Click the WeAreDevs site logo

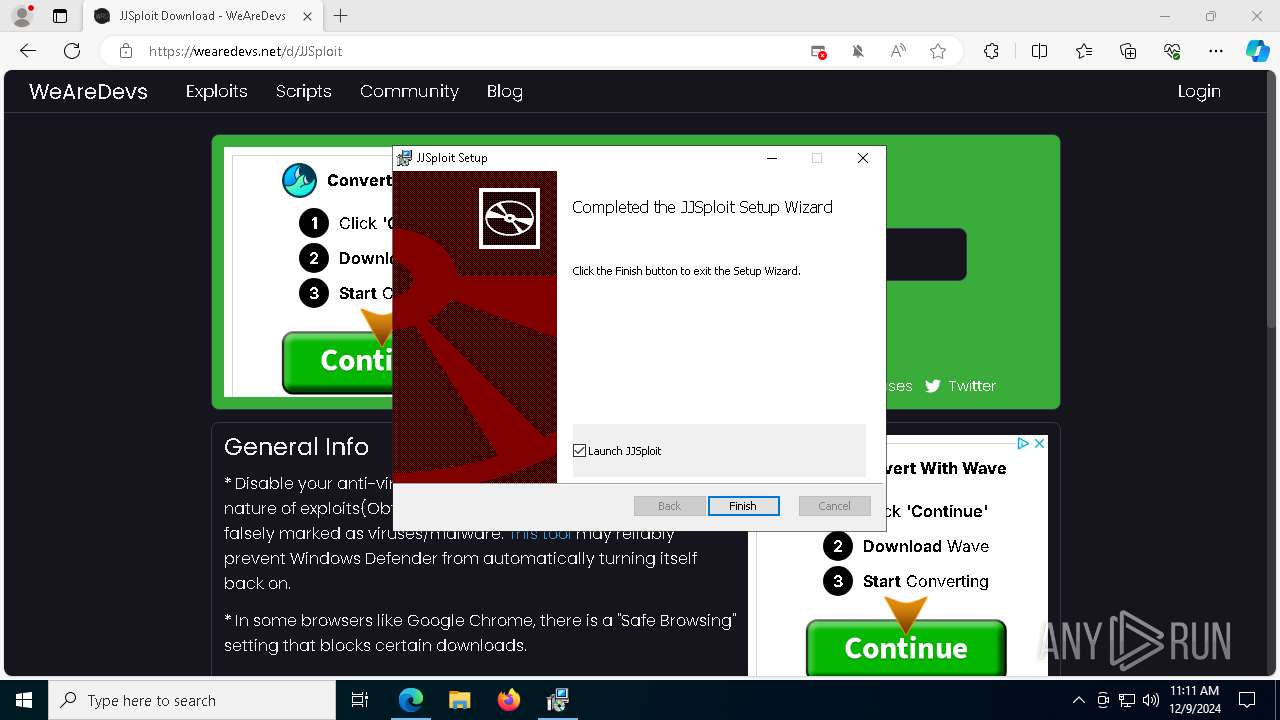[x=88, y=91]
